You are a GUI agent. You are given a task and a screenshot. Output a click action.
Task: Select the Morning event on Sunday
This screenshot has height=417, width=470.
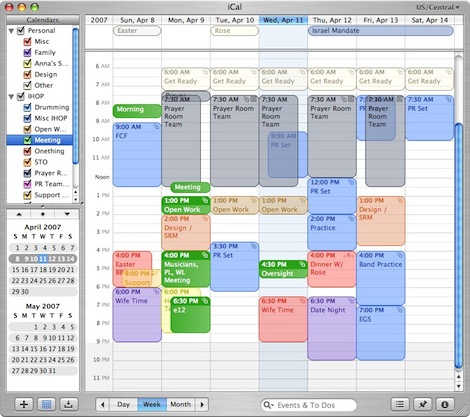click(x=137, y=110)
